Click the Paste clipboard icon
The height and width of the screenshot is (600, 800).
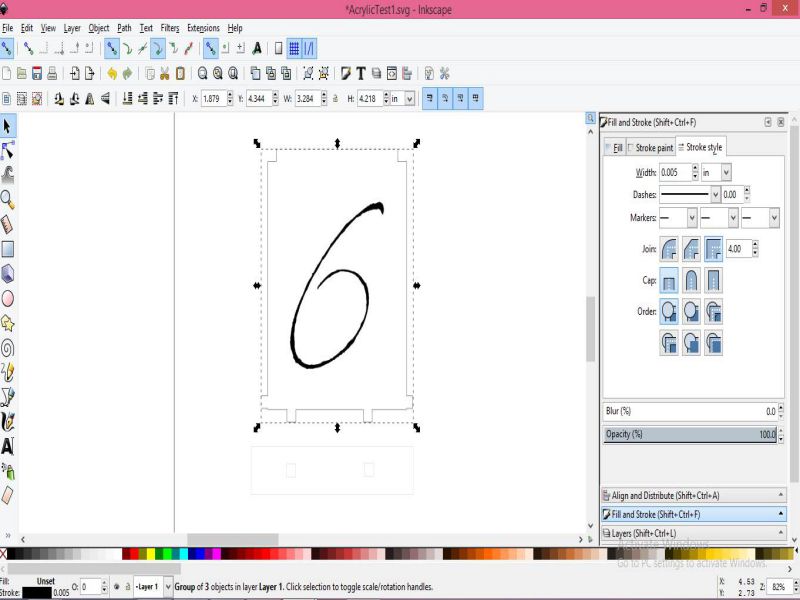(x=180, y=73)
